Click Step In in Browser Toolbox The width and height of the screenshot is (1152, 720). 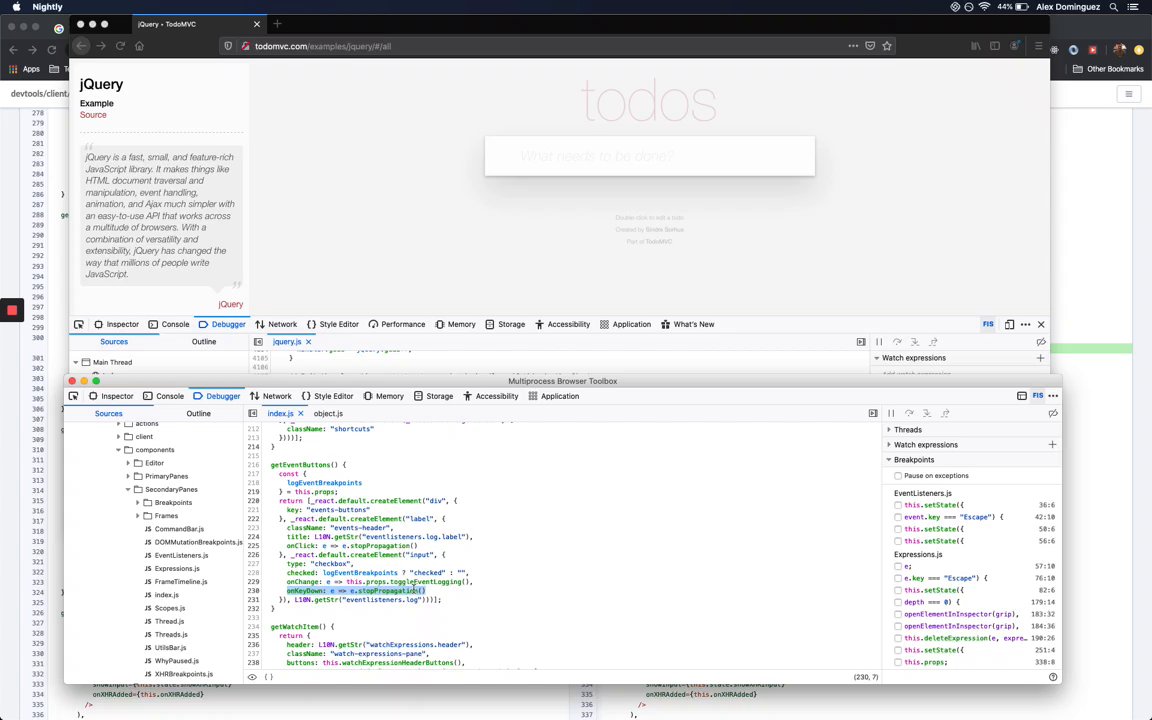927,414
